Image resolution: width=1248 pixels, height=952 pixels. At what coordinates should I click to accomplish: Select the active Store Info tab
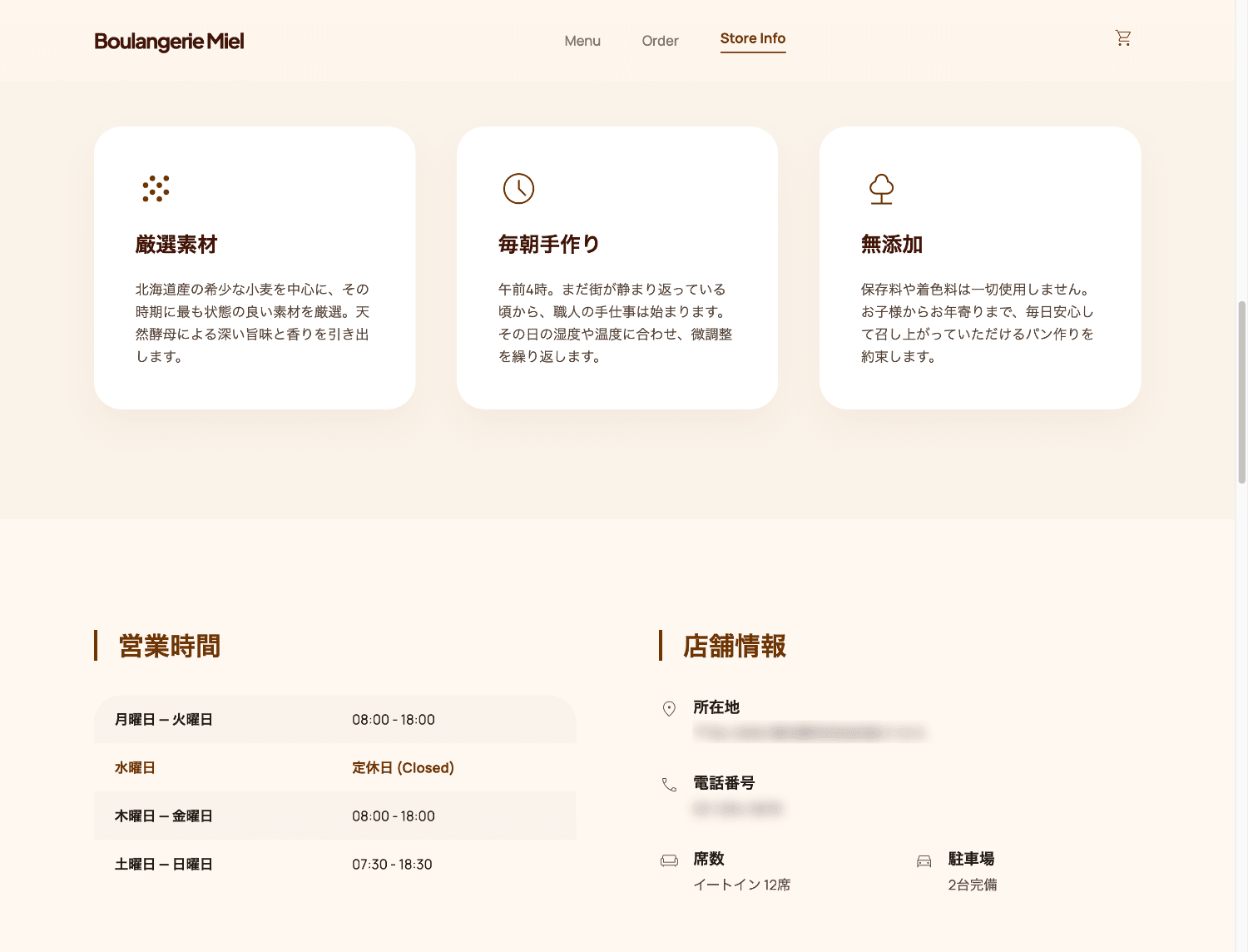tap(752, 38)
